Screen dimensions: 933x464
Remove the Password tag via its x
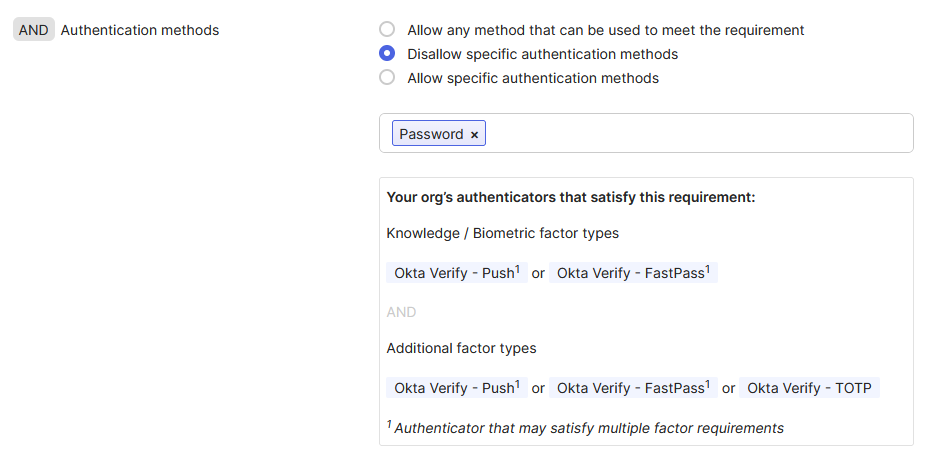tap(474, 135)
